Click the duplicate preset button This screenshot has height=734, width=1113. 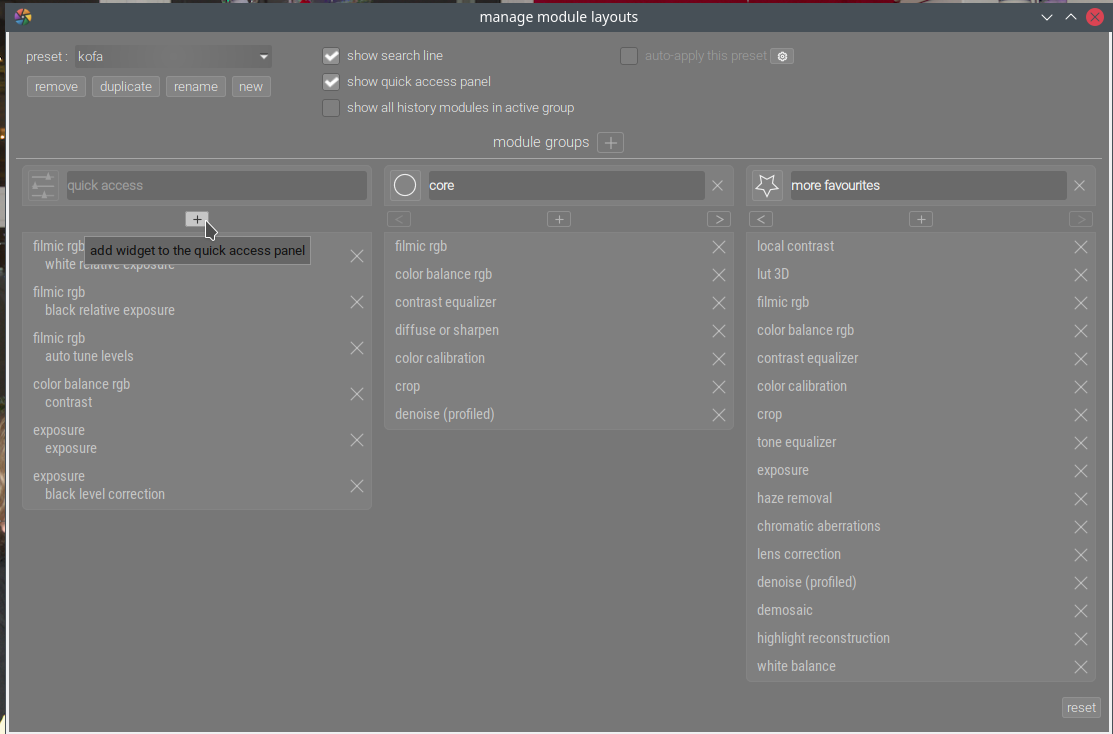click(126, 87)
